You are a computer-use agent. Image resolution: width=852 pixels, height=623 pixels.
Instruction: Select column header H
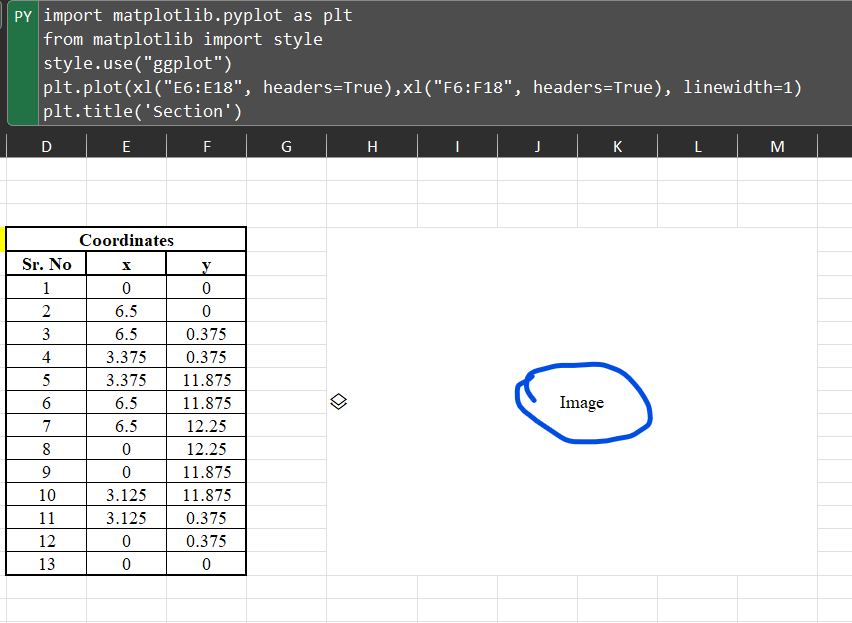point(371,145)
